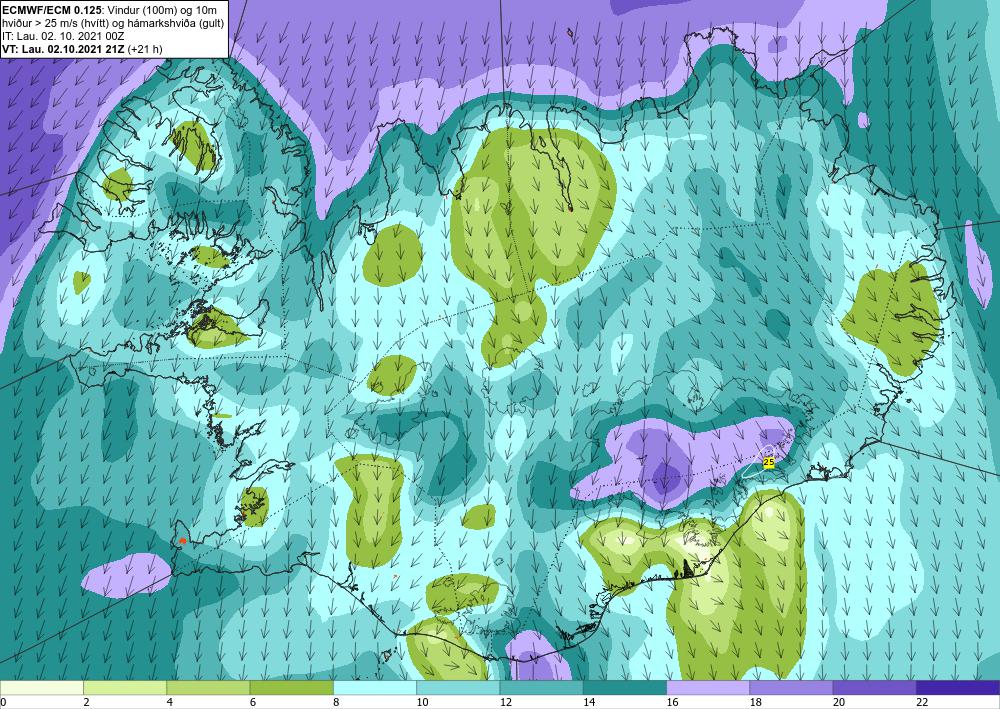The image size is (1000, 709).
Task: Click the yellow '25' max gust marker
Action: (x=768, y=462)
